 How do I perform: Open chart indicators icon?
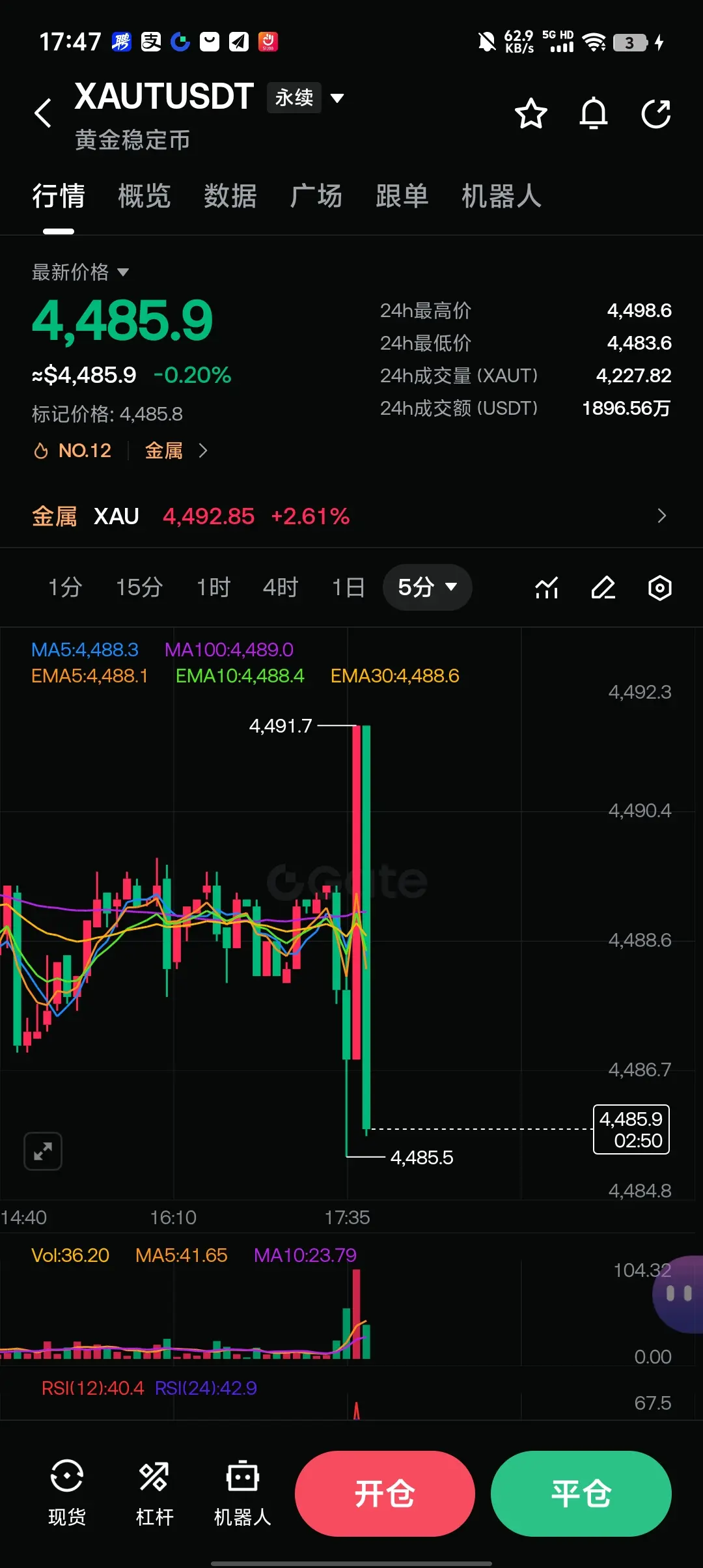click(547, 587)
